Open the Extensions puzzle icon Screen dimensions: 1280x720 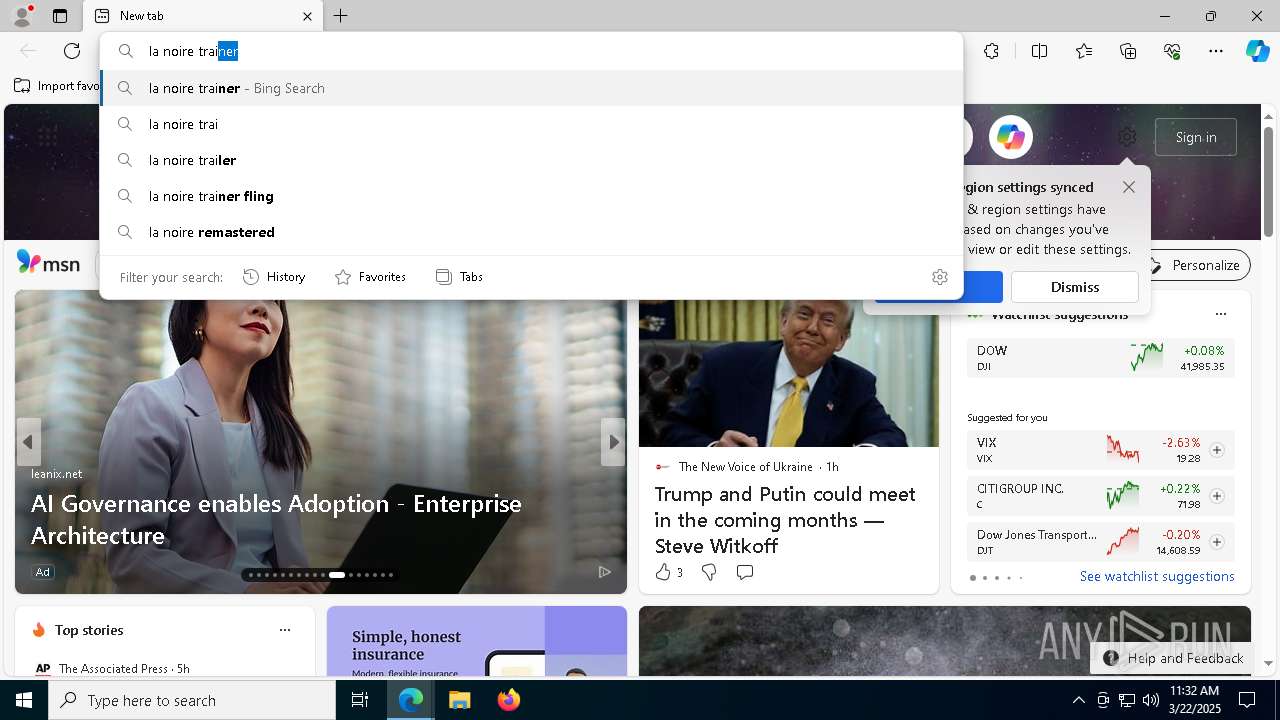(991, 51)
